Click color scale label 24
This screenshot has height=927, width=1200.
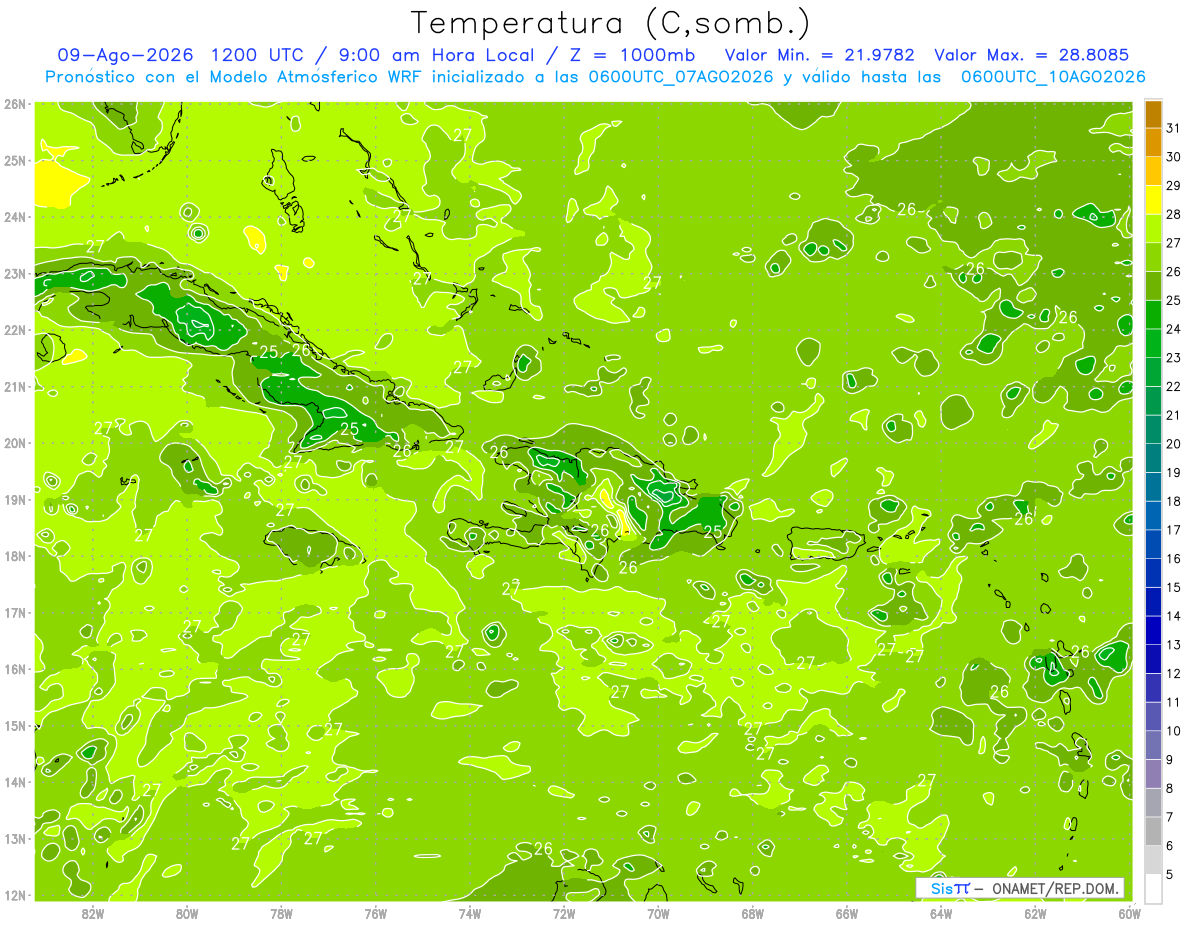coord(1173,329)
